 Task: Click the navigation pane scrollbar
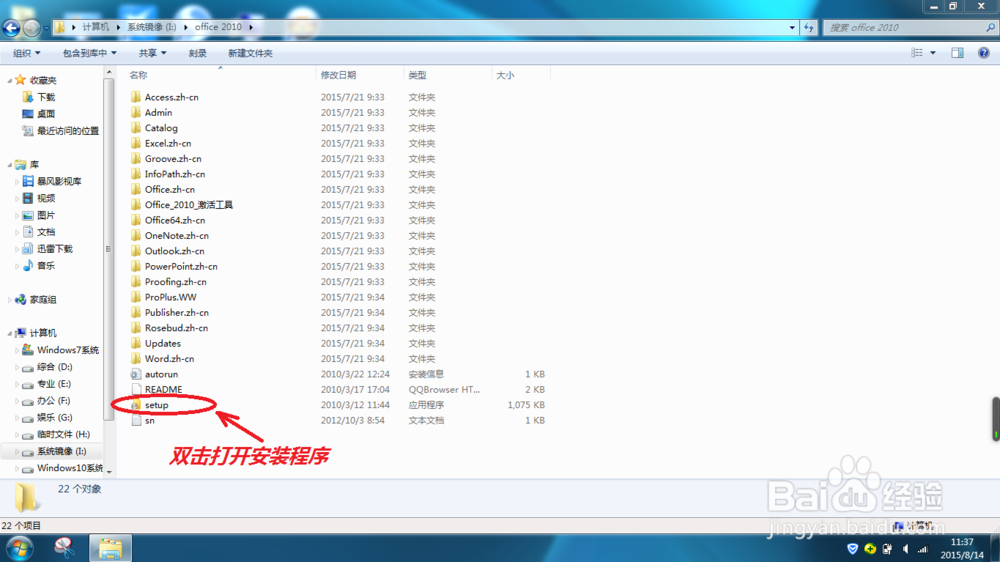[x=108, y=249]
